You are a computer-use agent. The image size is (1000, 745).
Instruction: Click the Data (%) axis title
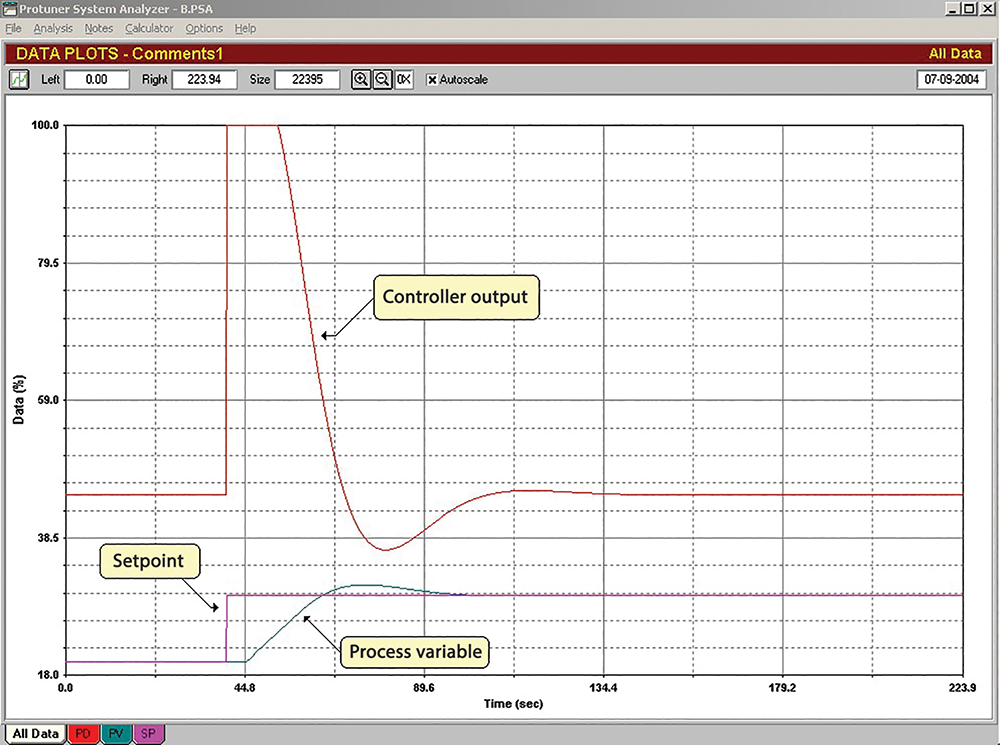pos(18,400)
